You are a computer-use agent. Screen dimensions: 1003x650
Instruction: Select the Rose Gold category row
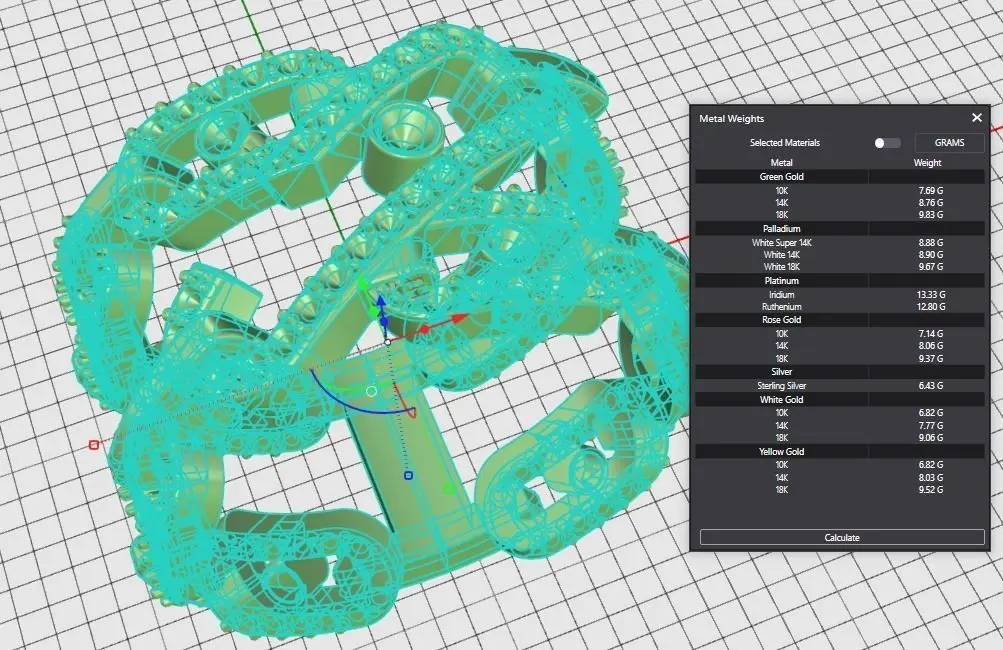(x=840, y=320)
